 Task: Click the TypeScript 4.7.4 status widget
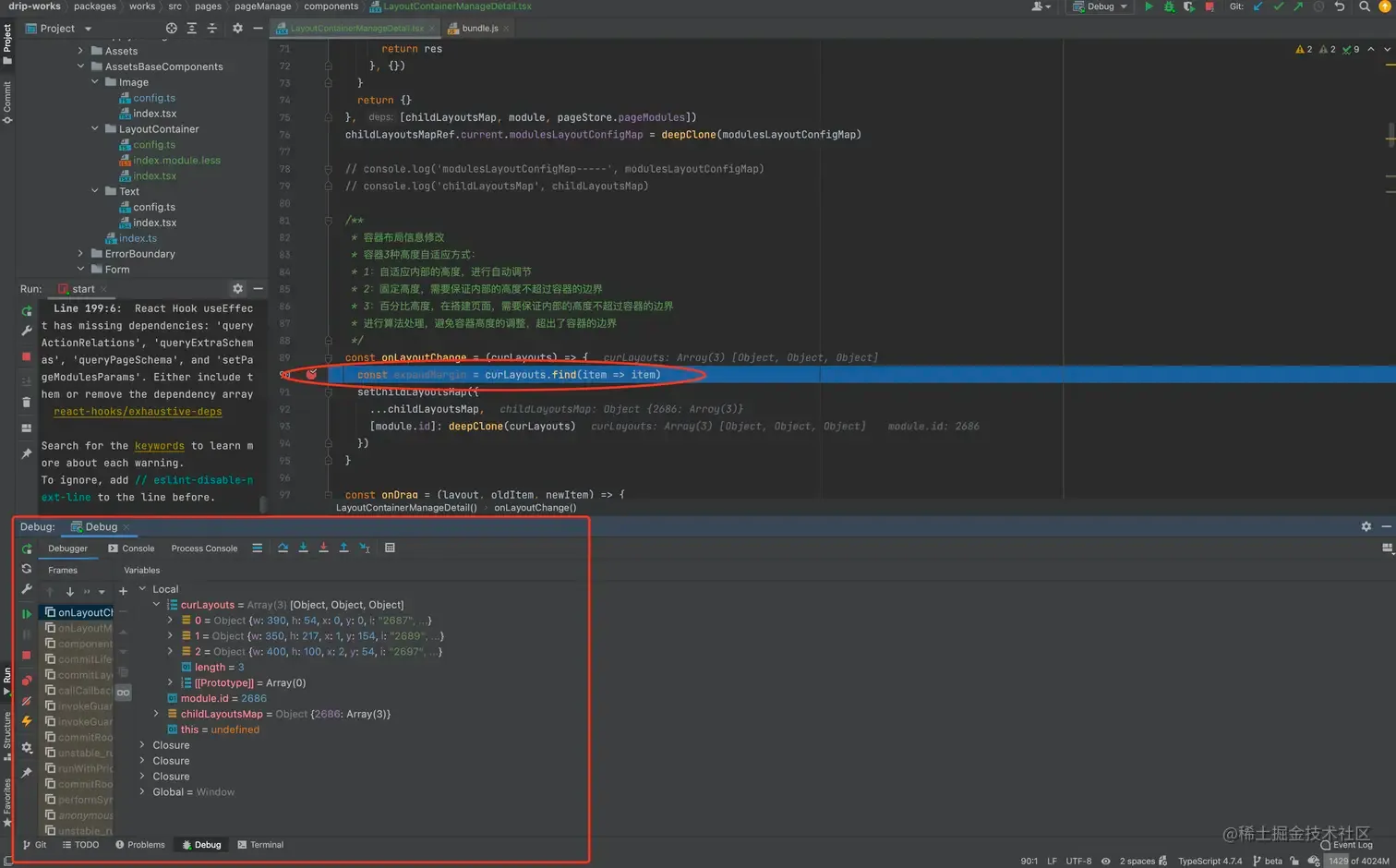pyautogui.click(x=1209, y=861)
